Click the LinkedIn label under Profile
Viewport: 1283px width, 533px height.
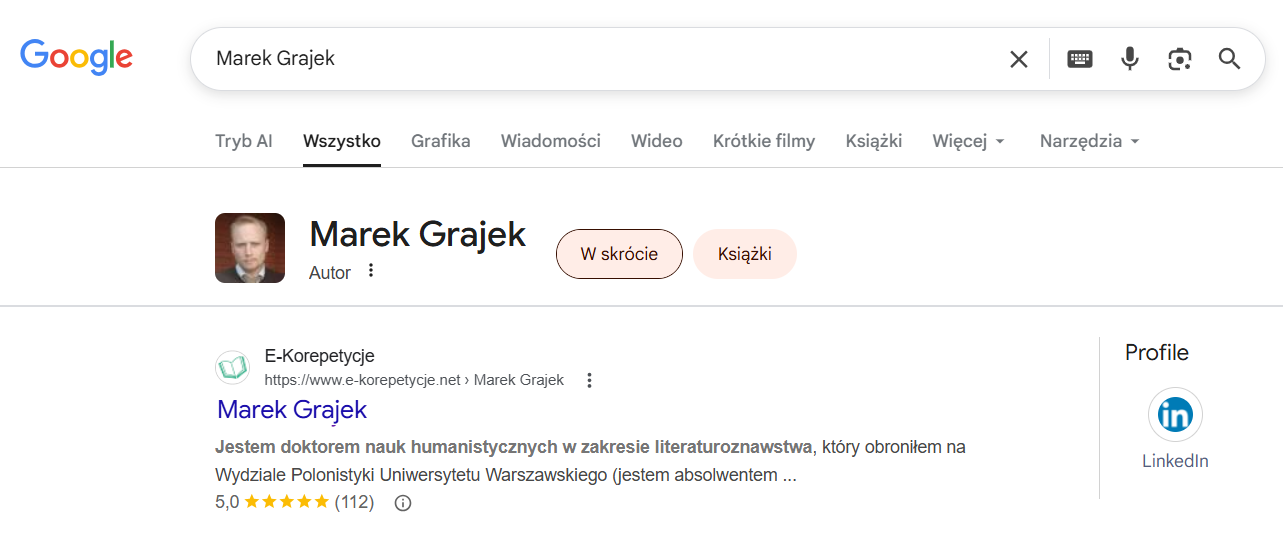(x=1175, y=461)
